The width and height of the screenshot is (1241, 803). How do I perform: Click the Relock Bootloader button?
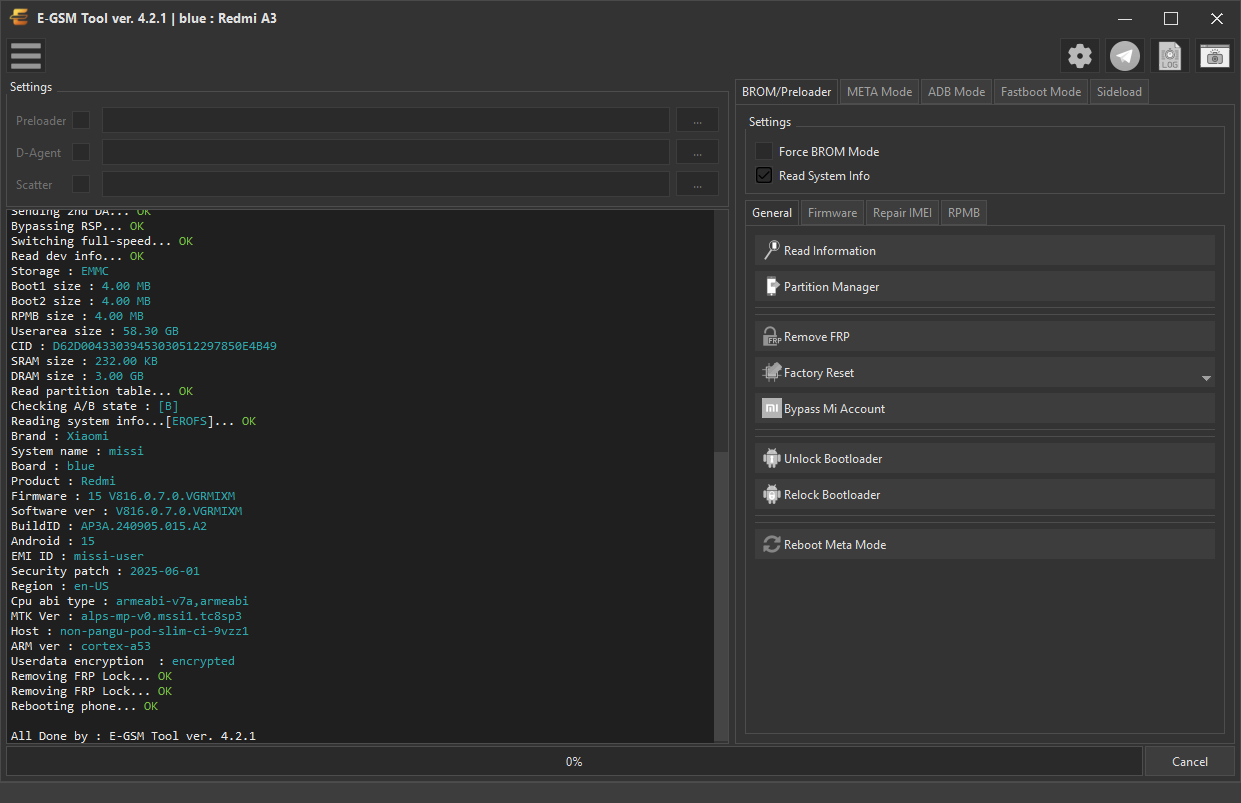pyautogui.click(x=985, y=495)
